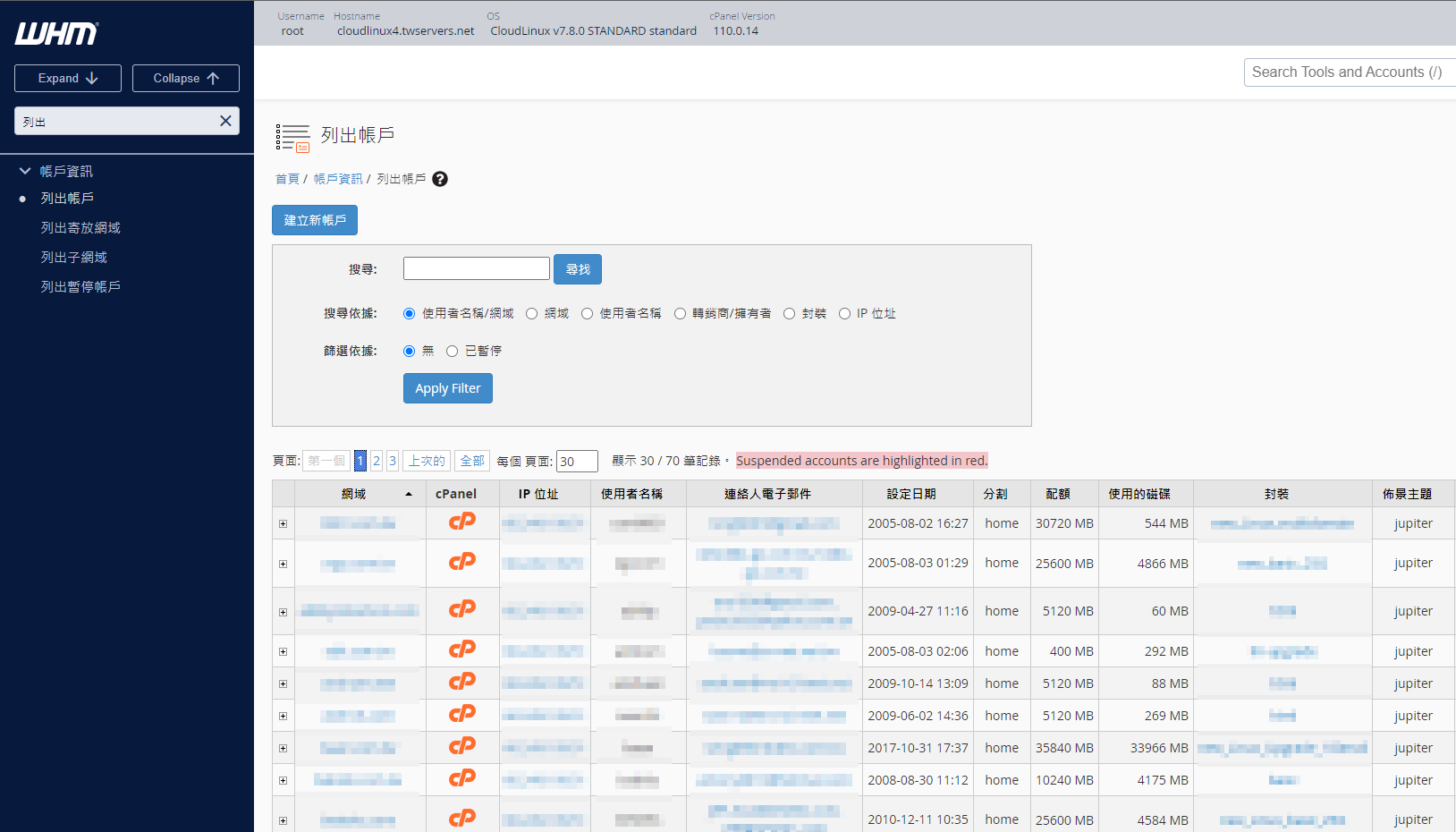This screenshot has height=832, width=1456.
Task: Expand first account row details
Action: 284,524
